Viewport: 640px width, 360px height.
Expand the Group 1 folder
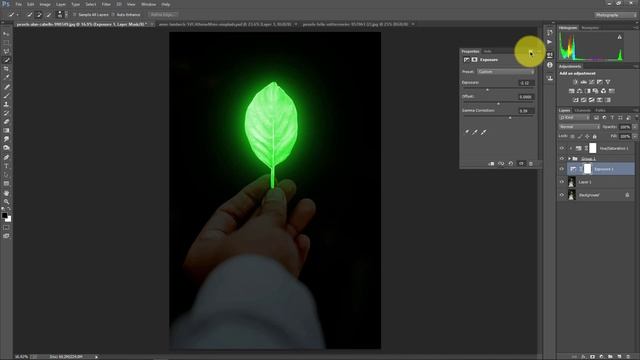[569, 158]
